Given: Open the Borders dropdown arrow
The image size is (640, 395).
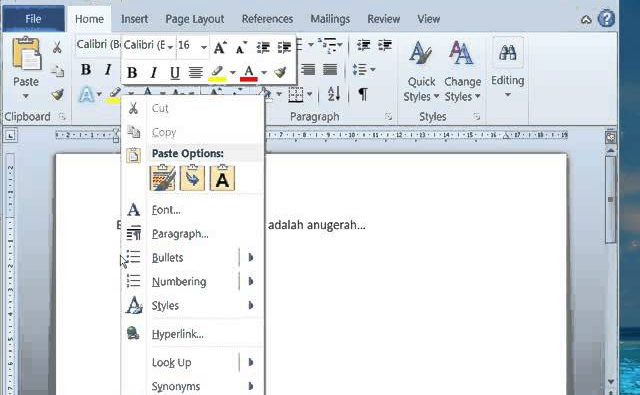Looking at the screenshot, I should click(x=310, y=94).
